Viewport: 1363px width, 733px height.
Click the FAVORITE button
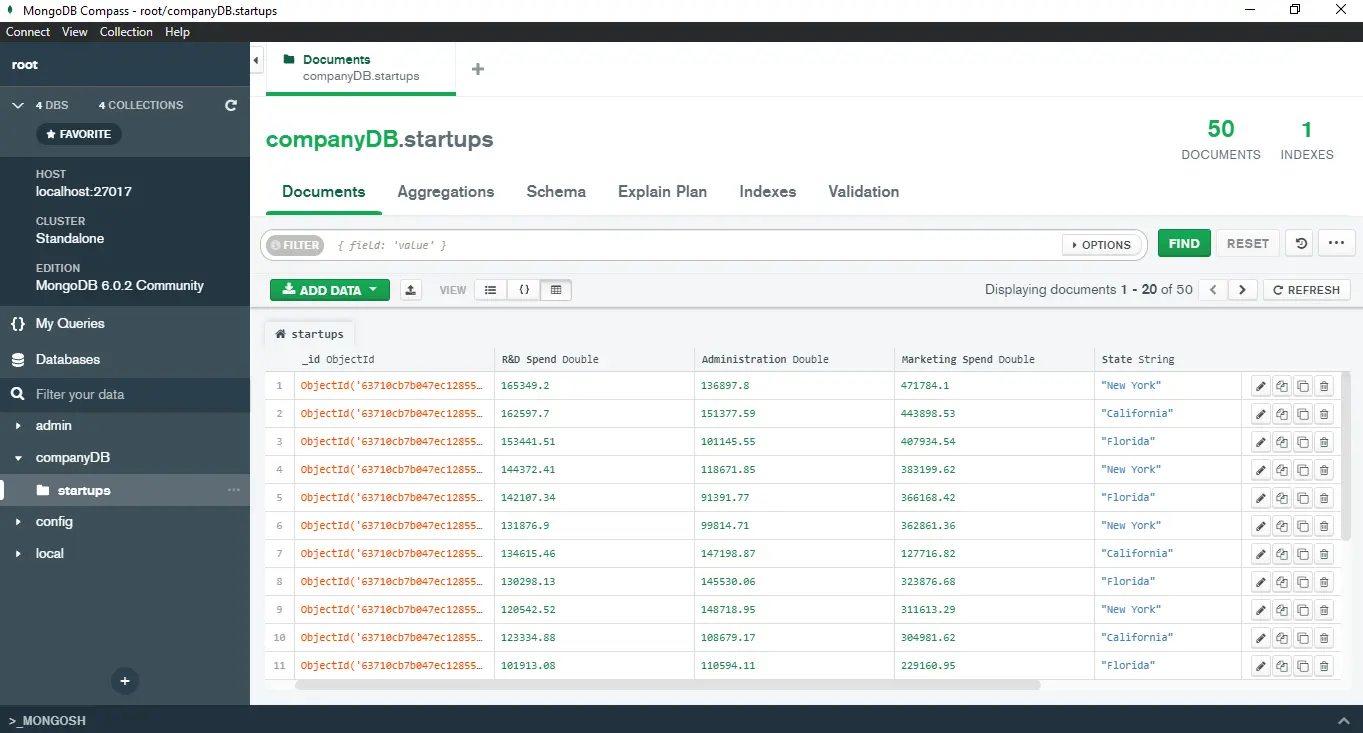point(79,134)
